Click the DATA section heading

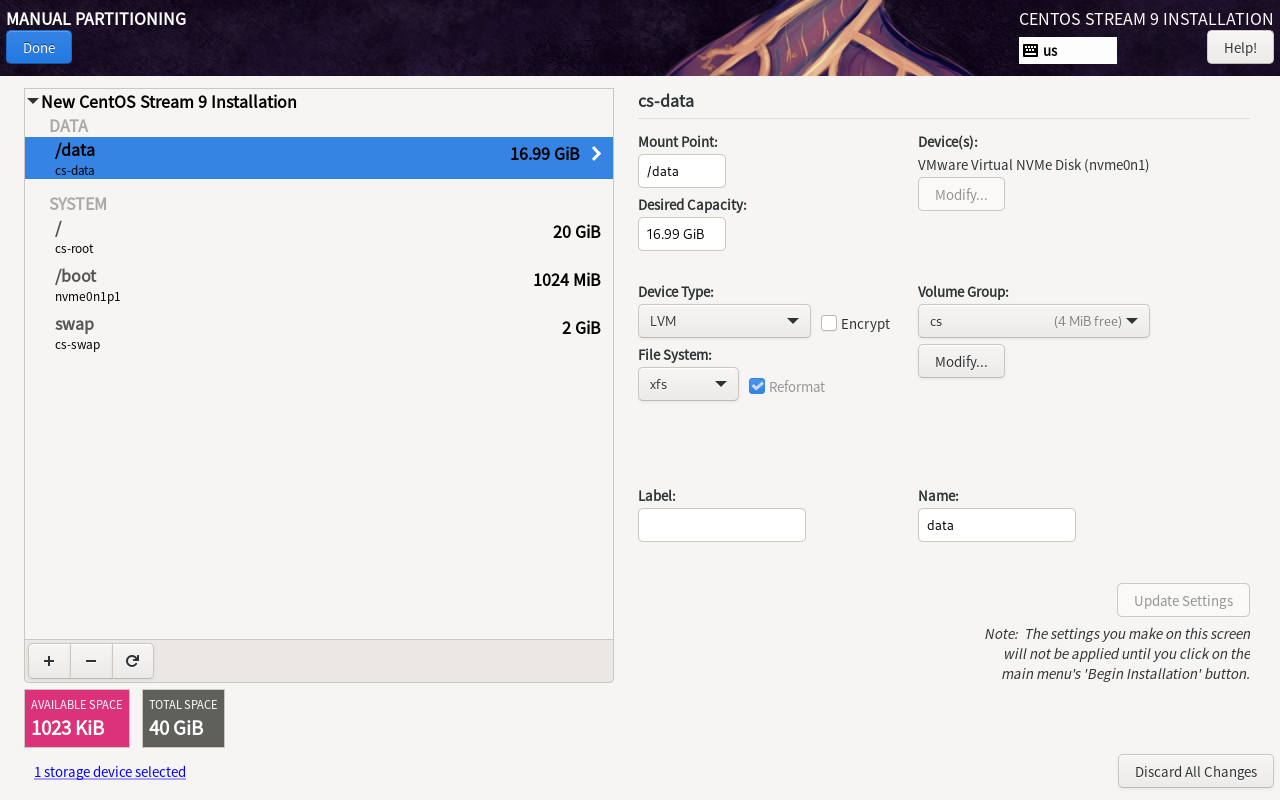[x=69, y=126]
